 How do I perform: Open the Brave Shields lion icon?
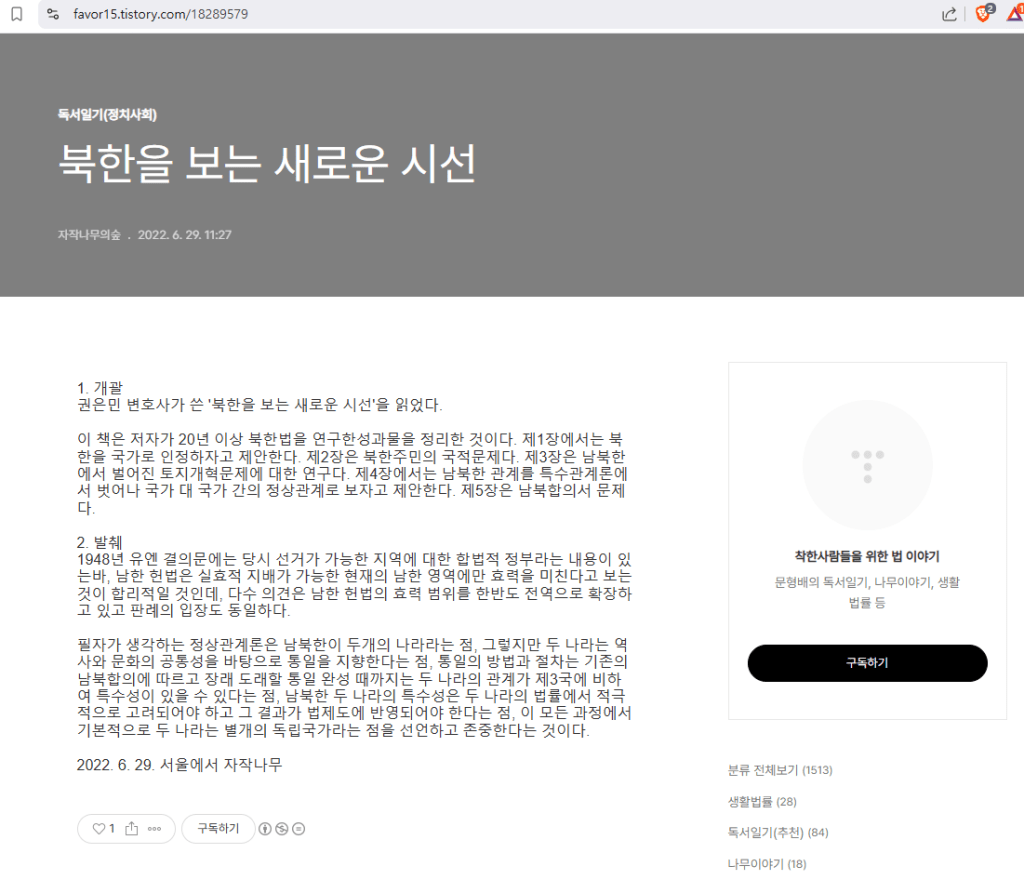[984, 13]
